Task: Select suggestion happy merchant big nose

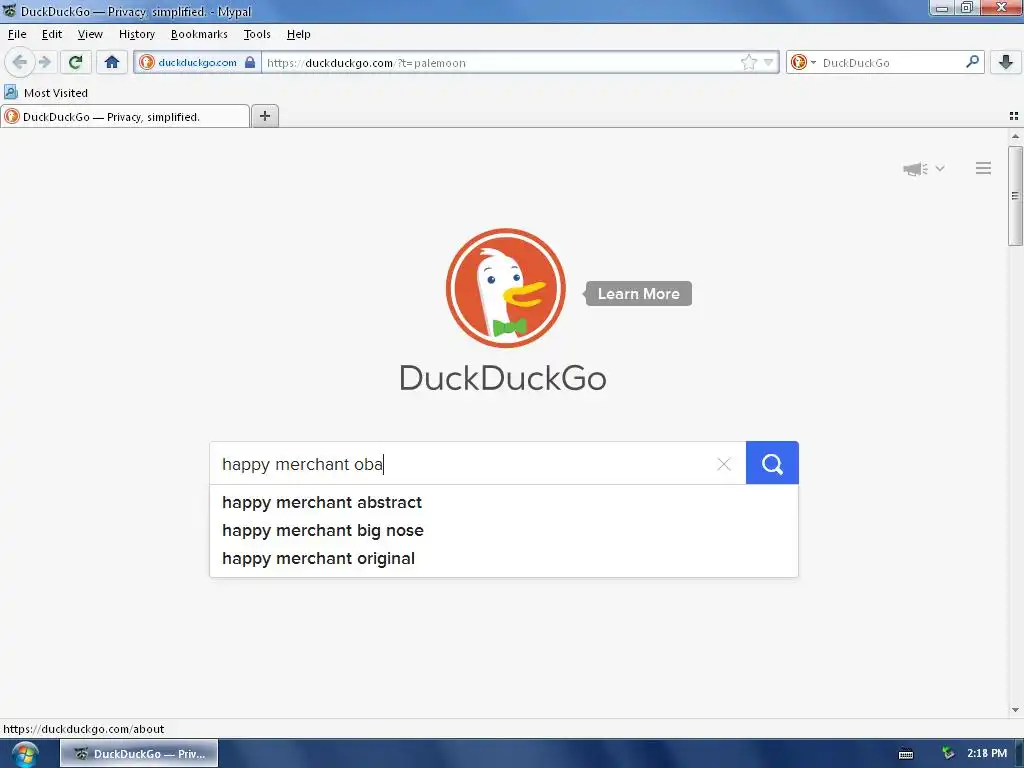Action: (x=504, y=530)
